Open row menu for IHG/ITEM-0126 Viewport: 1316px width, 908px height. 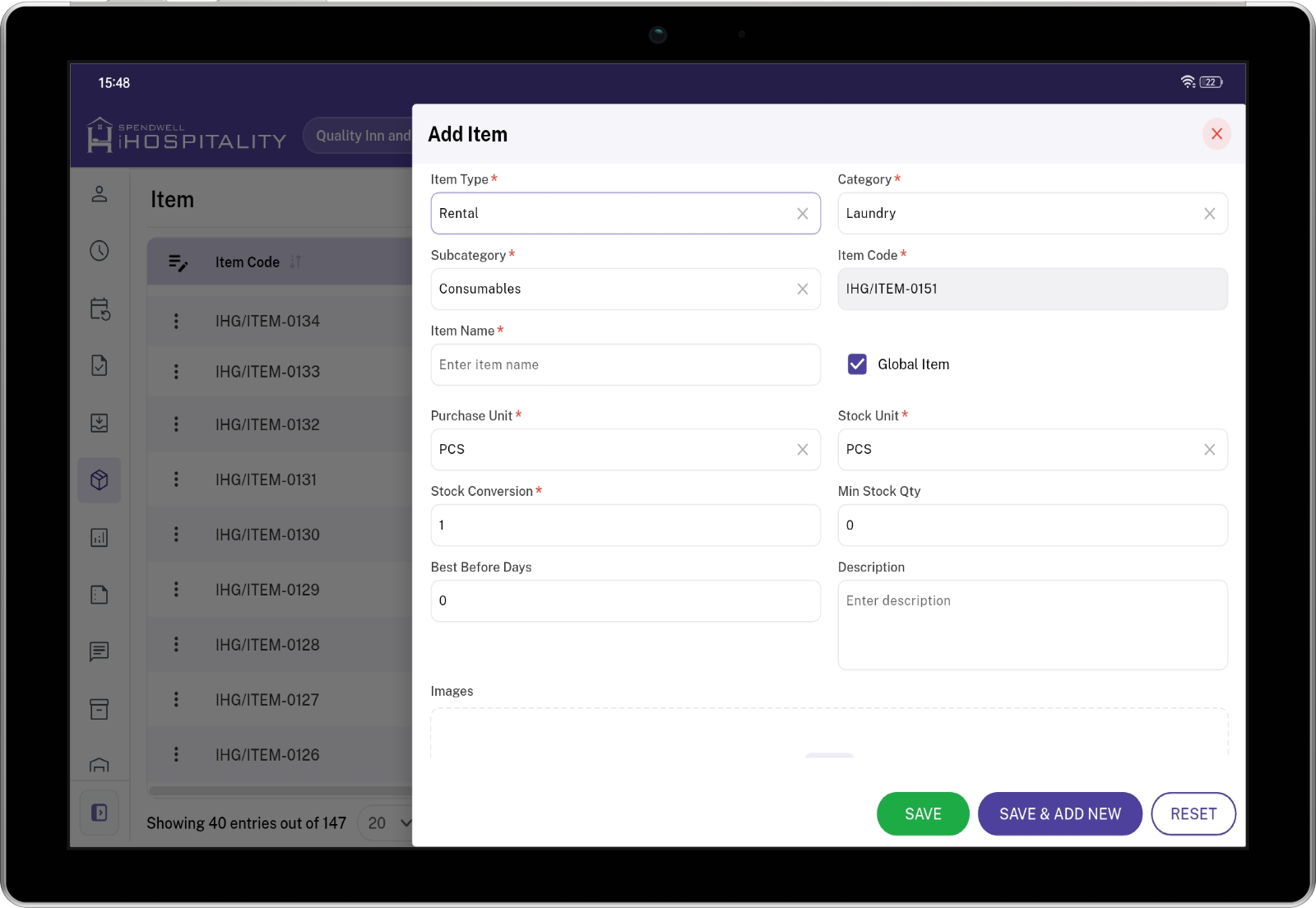pos(176,754)
